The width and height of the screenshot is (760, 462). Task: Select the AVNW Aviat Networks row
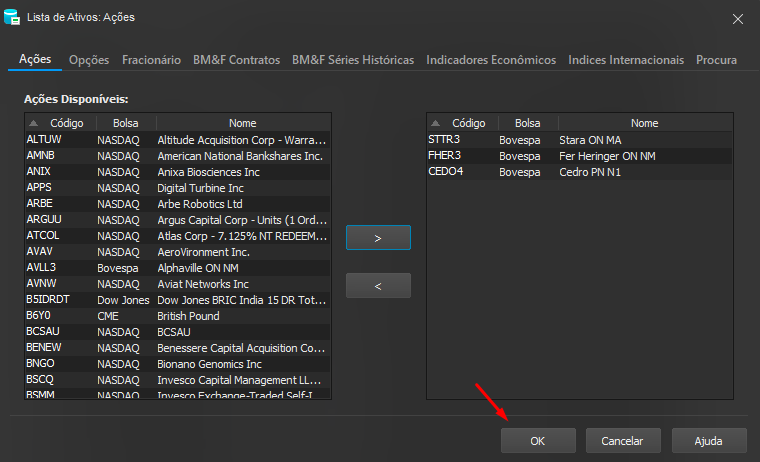(178, 284)
